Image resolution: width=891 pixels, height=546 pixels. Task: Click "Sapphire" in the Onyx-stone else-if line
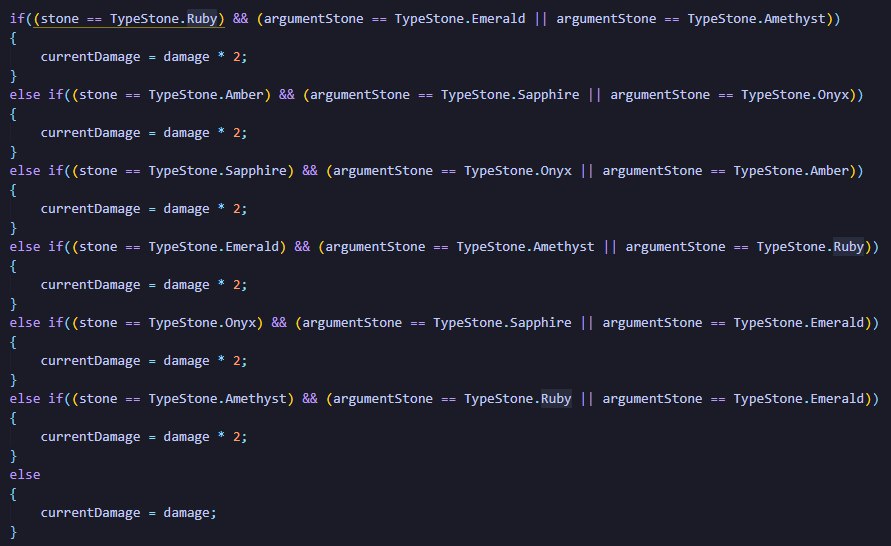coord(540,323)
